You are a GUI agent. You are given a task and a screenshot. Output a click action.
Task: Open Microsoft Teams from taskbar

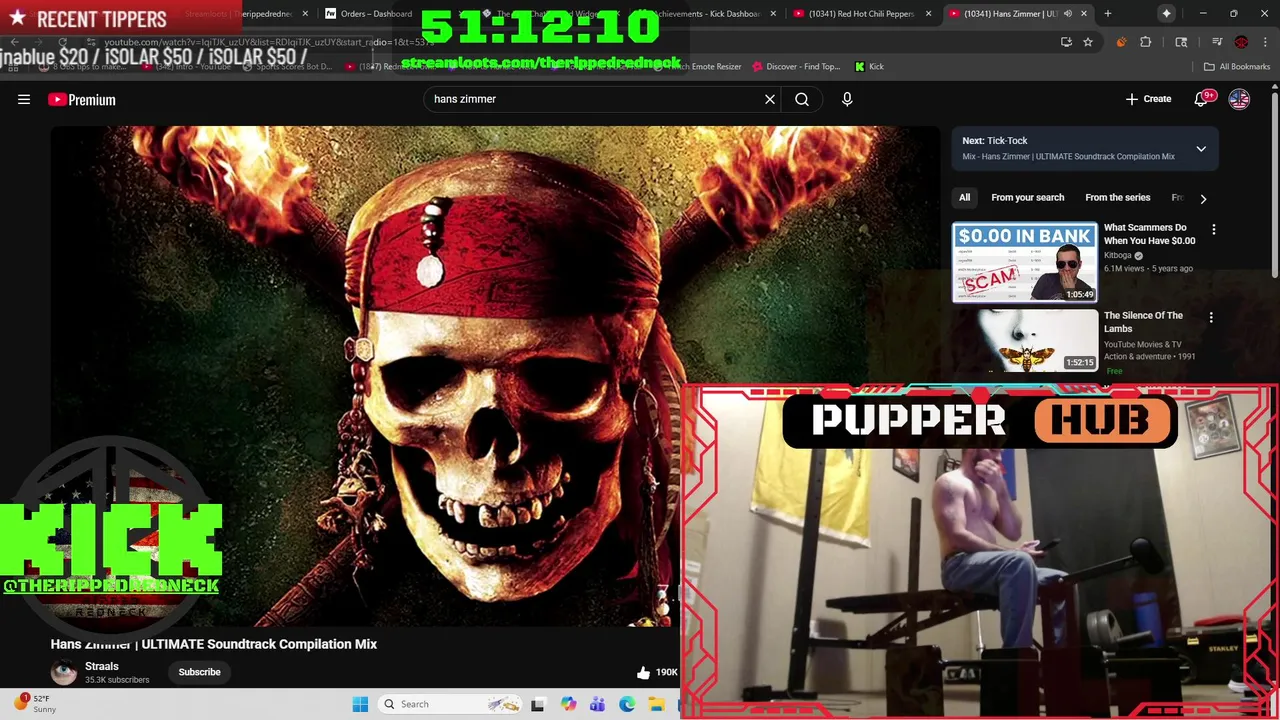[597, 704]
